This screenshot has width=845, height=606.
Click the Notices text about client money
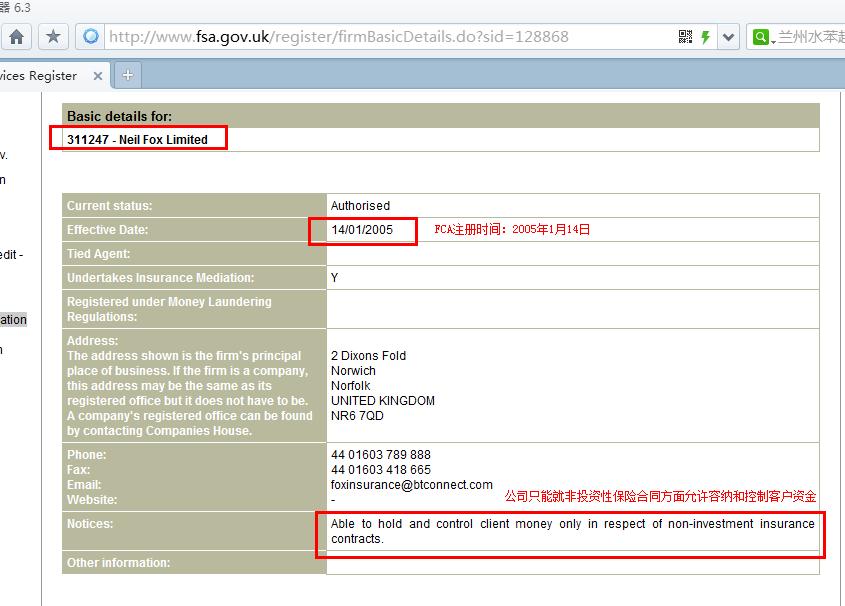(x=572, y=531)
